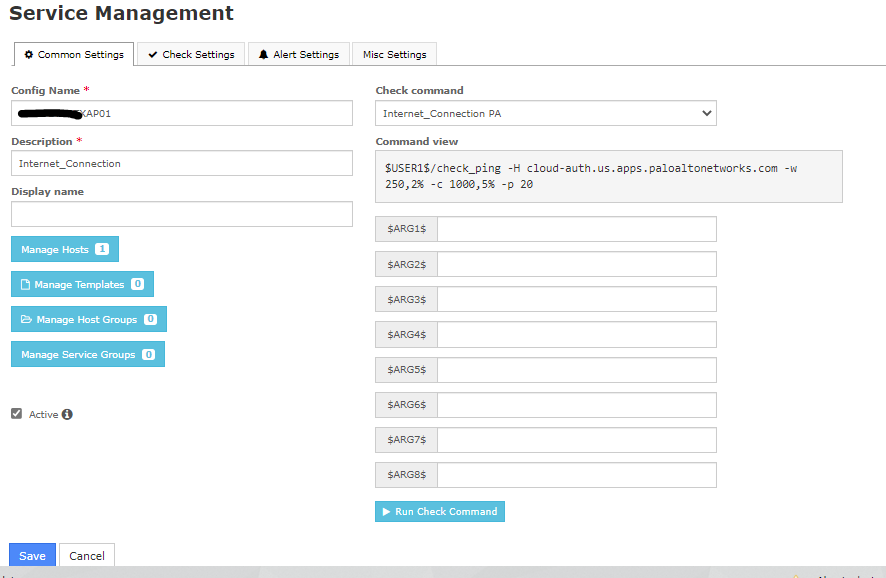The image size is (886, 578).
Task: Select the Common Settings tab
Action: (x=74, y=54)
